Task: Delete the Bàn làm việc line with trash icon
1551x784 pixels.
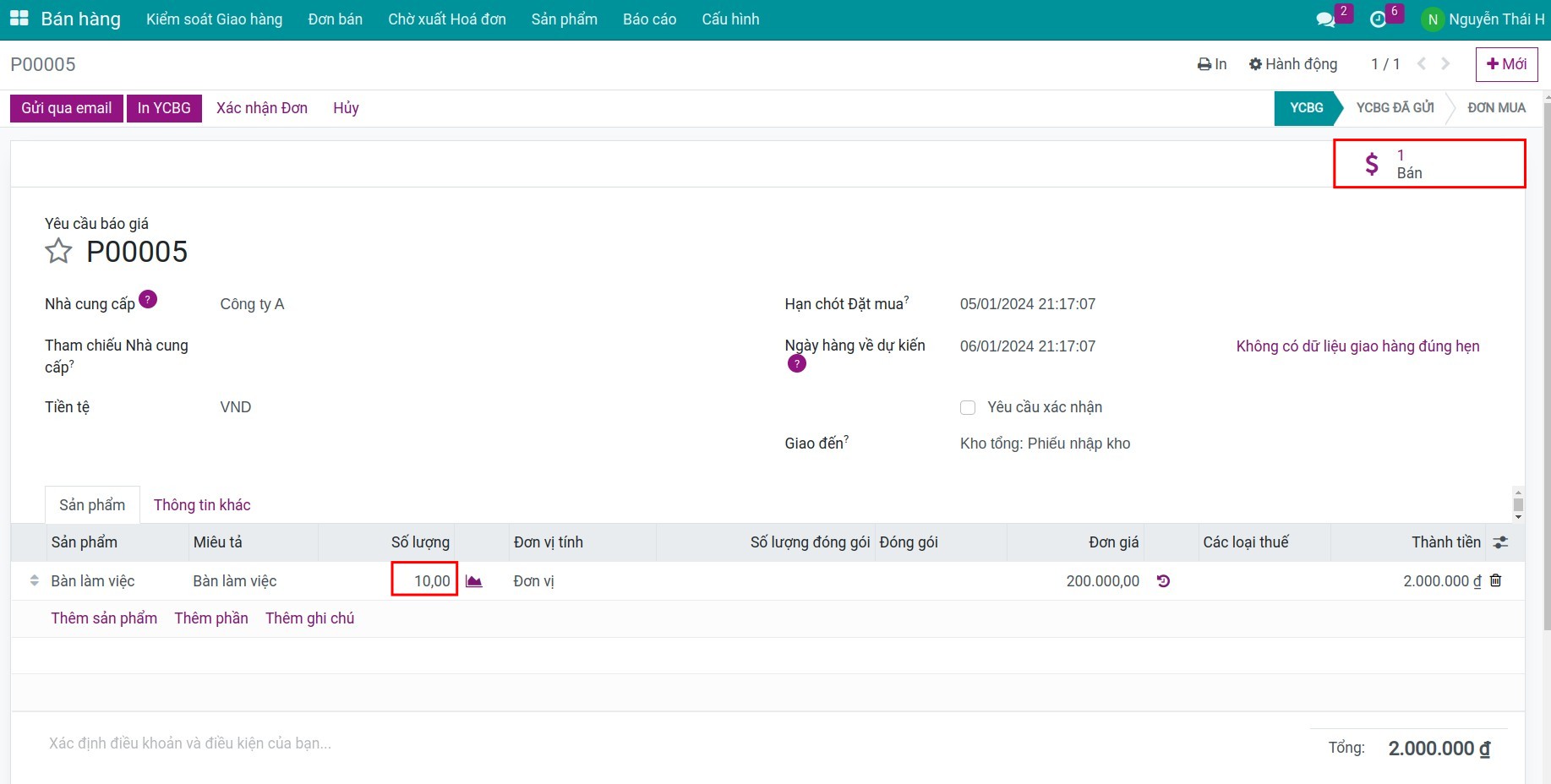Action: [x=1495, y=580]
